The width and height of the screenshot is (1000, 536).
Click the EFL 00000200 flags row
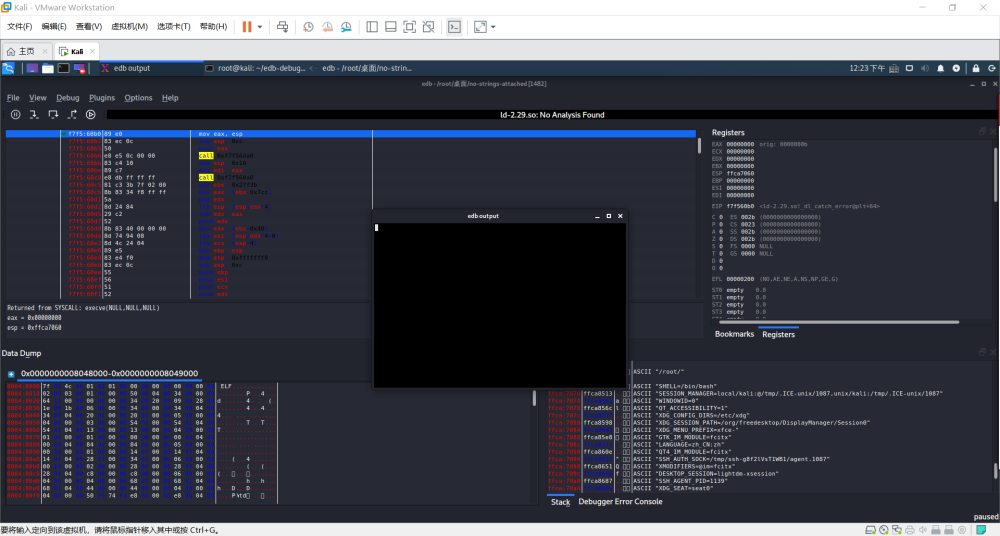tap(775, 279)
